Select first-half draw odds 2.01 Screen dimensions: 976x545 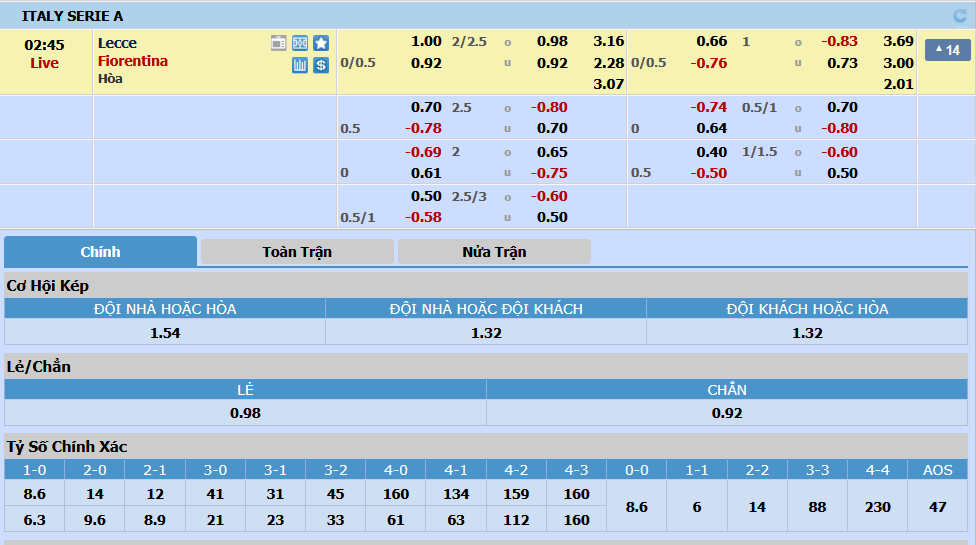[x=898, y=84]
